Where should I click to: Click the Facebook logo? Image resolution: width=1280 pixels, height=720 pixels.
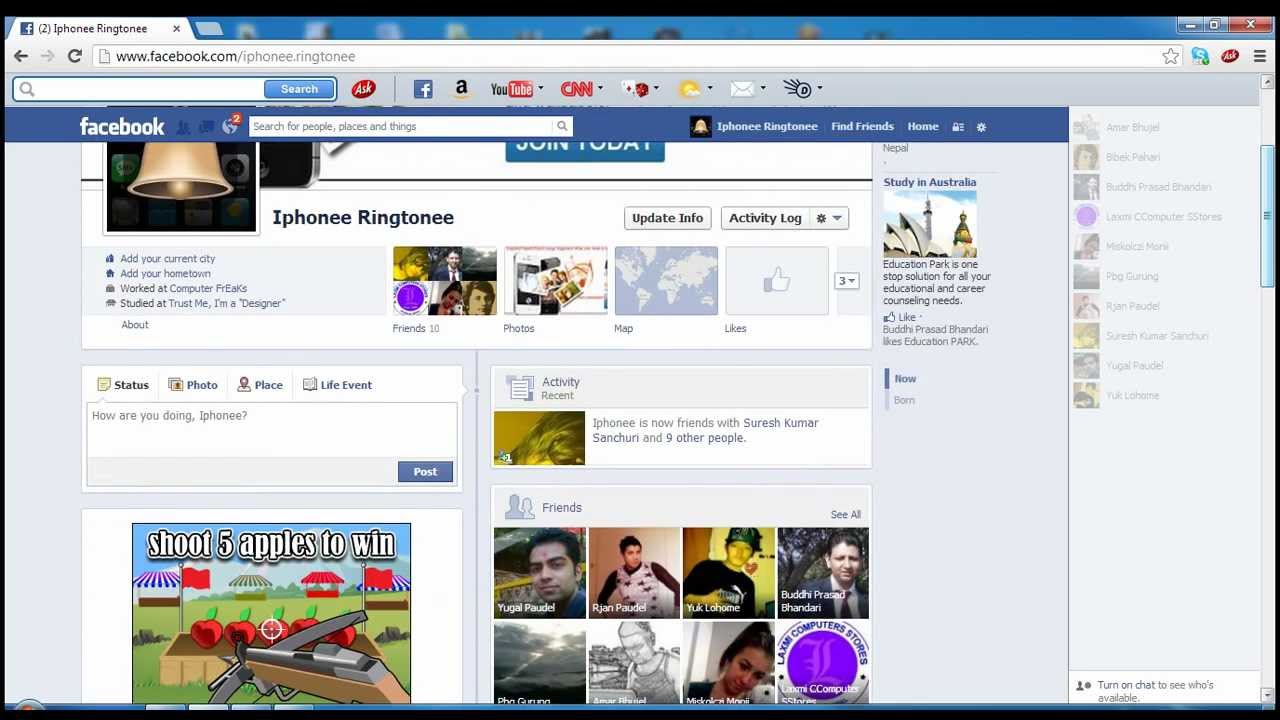click(x=122, y=126)
